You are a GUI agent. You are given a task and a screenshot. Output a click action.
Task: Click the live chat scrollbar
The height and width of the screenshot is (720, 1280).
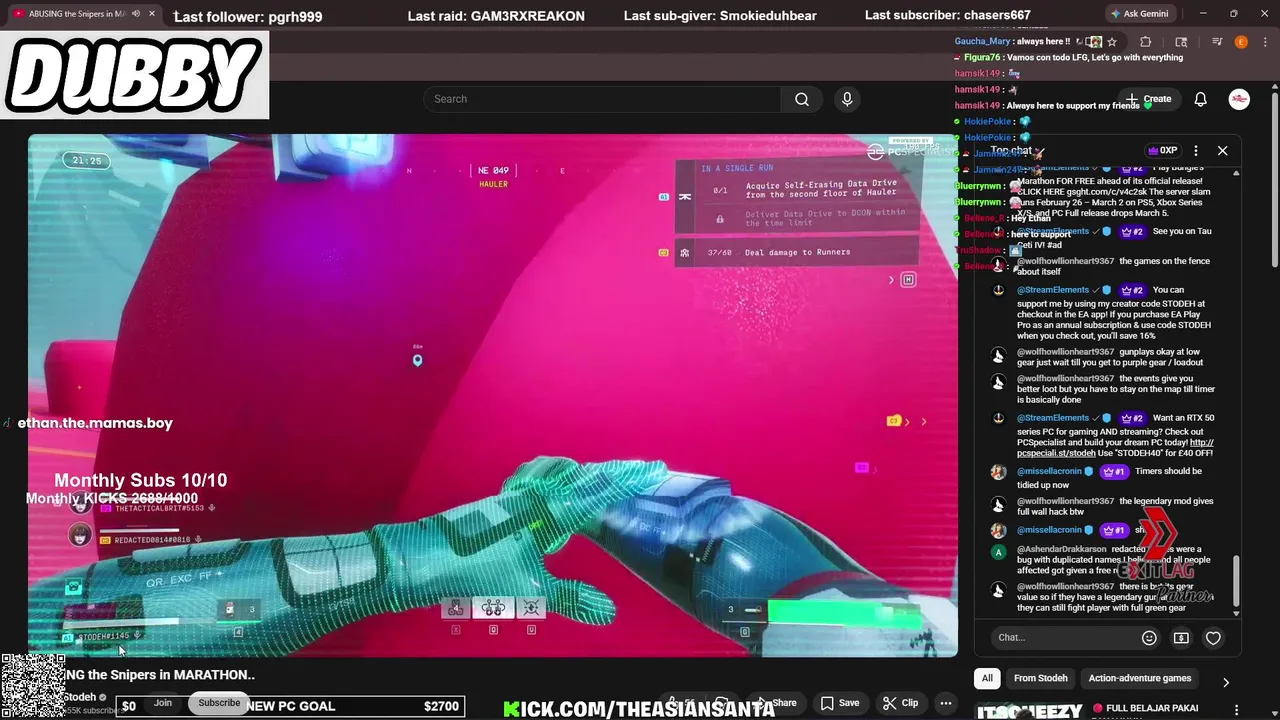[1236, 580]
